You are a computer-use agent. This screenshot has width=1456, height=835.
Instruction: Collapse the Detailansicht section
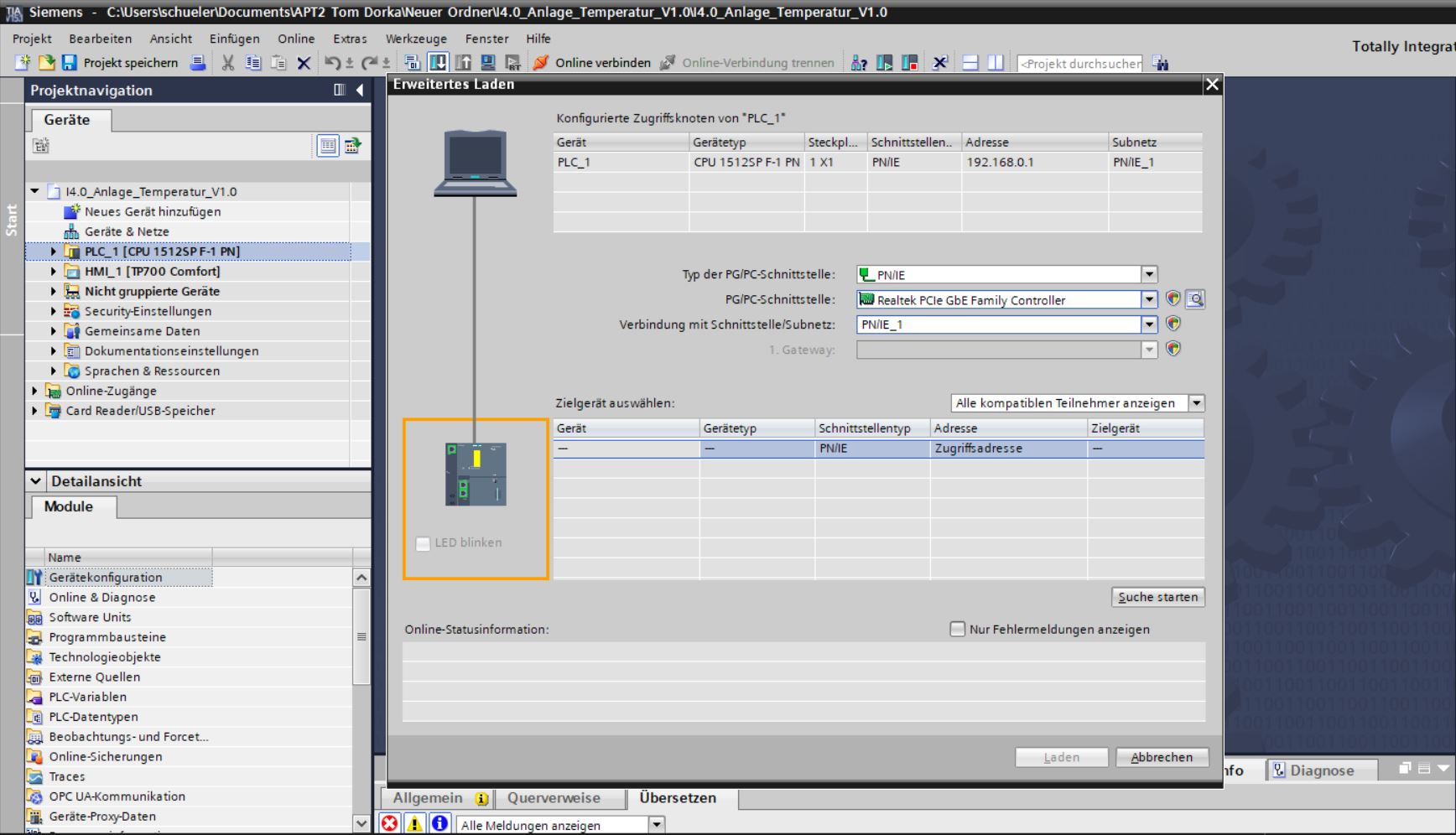pyautogui.click(x=35, y=481)
